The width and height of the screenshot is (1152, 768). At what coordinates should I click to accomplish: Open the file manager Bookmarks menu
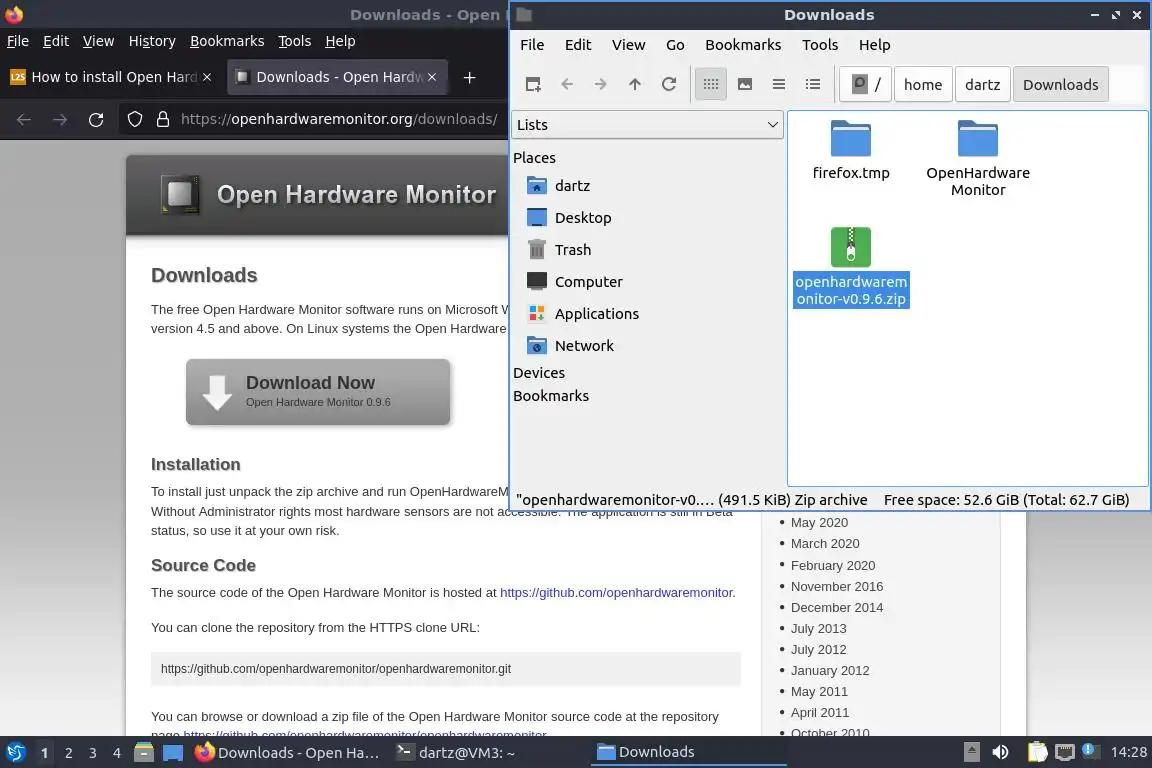[x=743, y=45]
